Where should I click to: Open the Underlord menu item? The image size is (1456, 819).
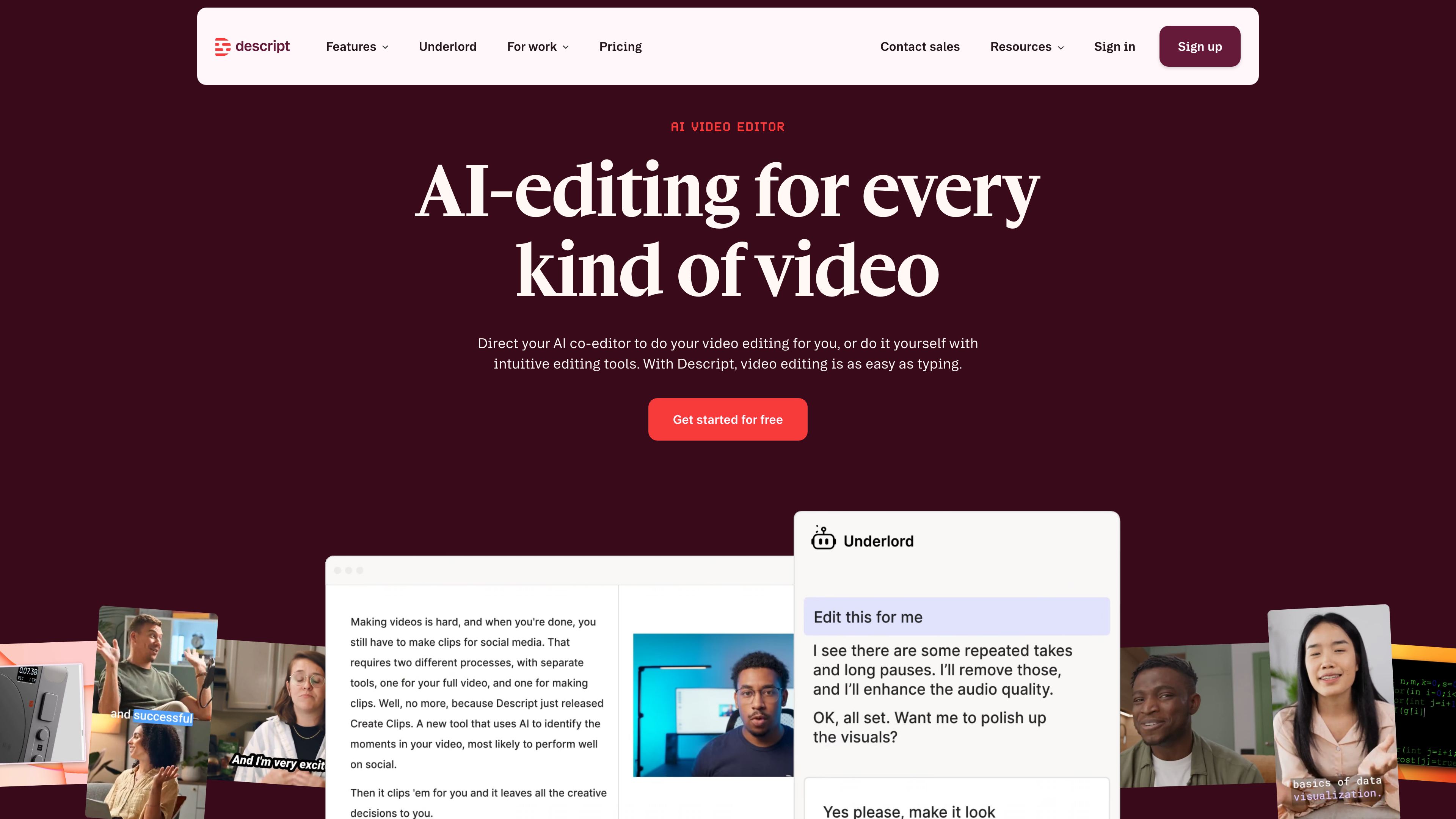pyautogui.click(x=447, y=46)
